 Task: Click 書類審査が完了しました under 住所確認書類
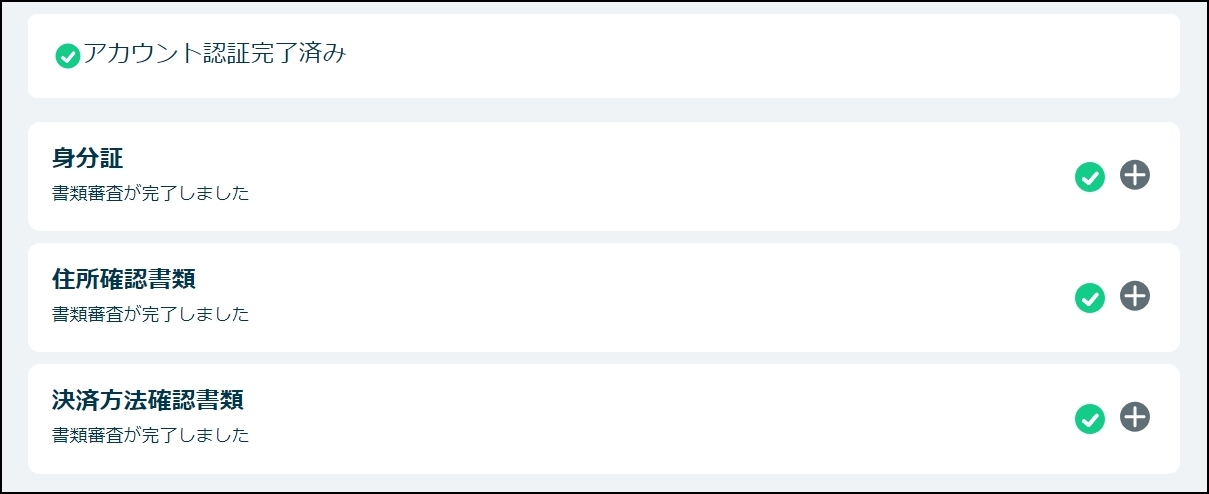(150, 314)
